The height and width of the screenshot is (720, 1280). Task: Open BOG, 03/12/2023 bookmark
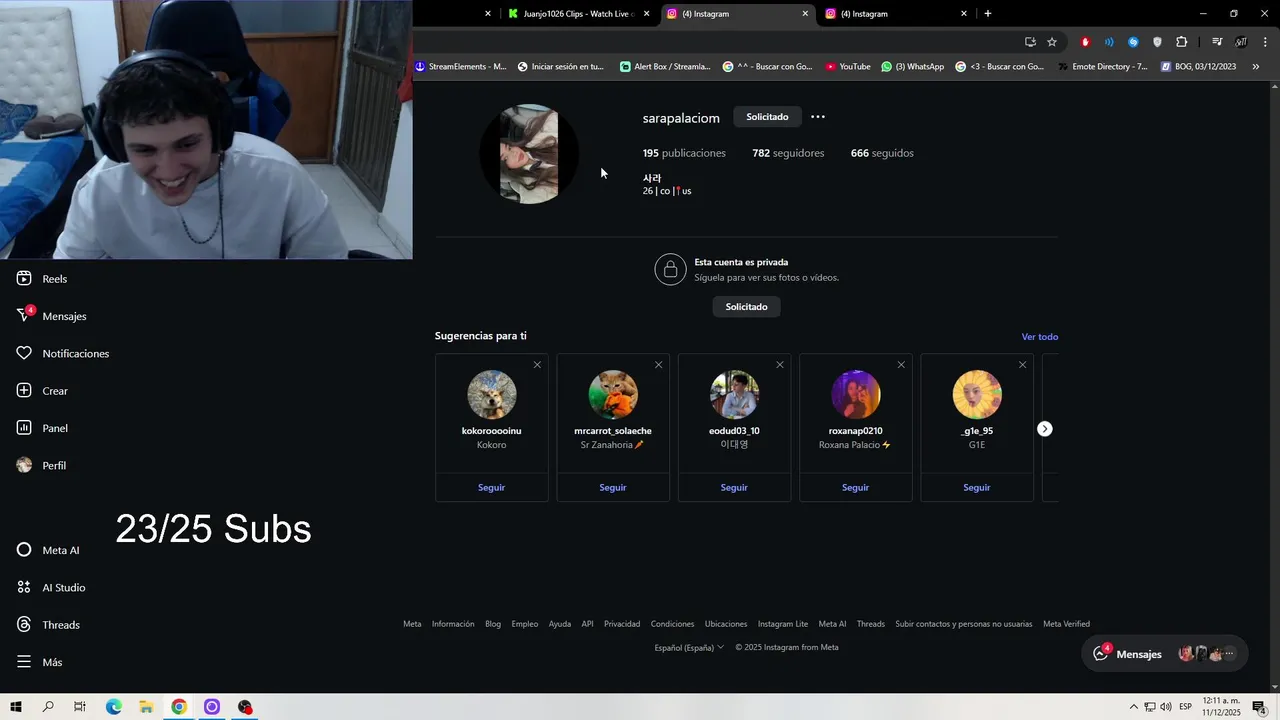point(1198,67)
